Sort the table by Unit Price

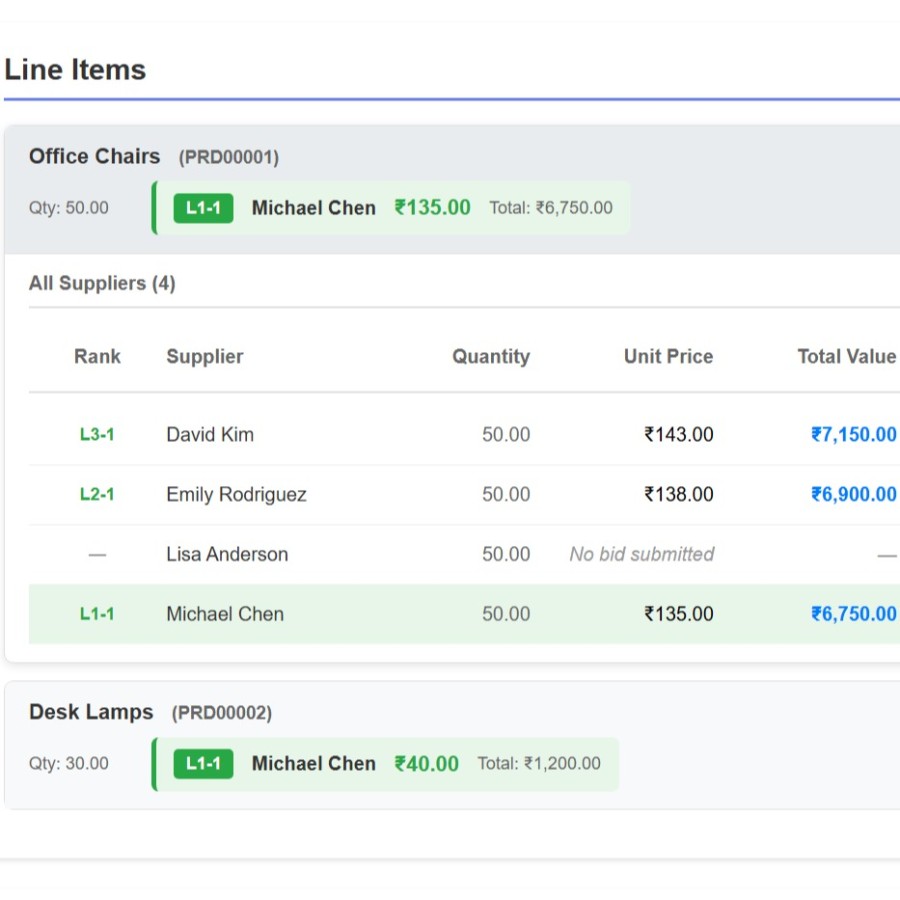click(x=668, y=357)
